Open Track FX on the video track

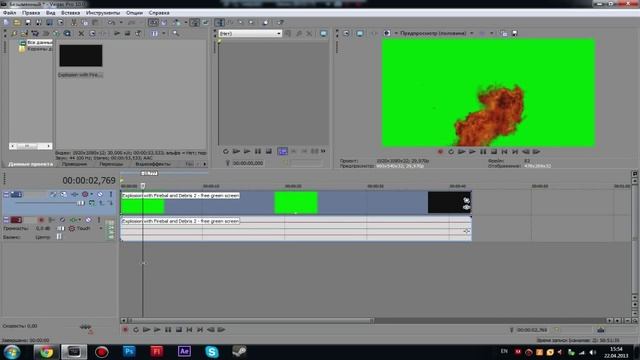tap(74, 194)
